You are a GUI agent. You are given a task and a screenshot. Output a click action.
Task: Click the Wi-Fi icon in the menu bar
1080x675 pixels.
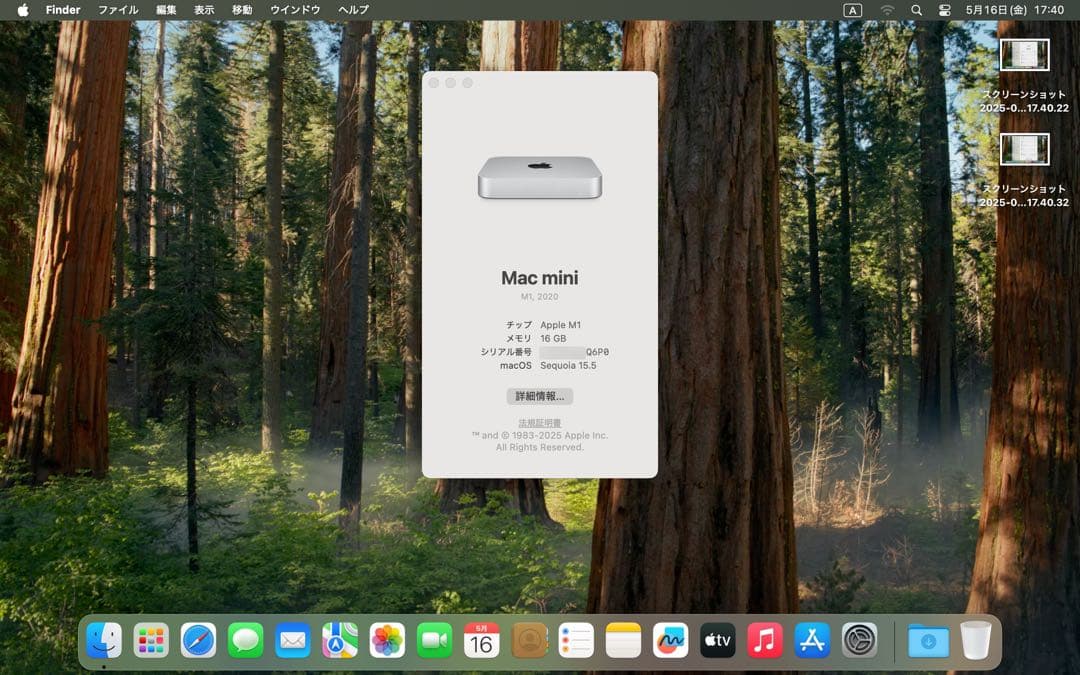click(888, 10)
